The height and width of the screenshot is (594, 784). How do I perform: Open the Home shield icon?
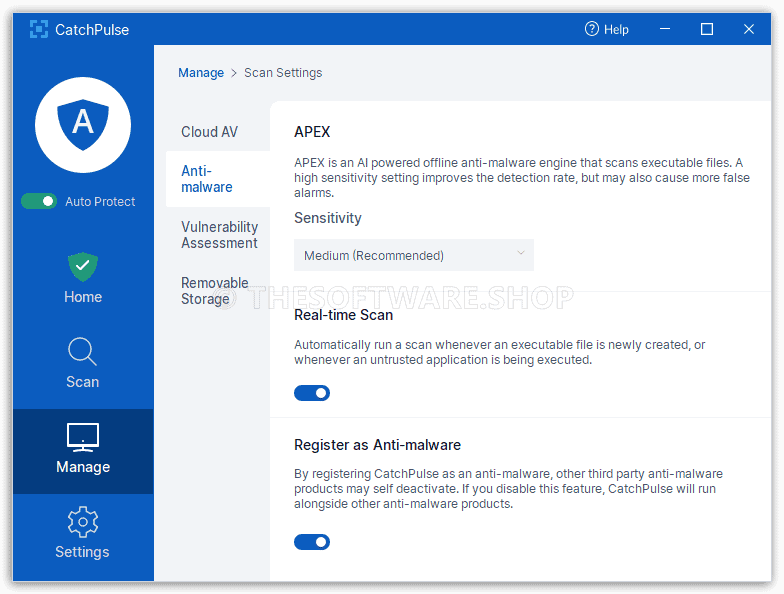click(83, 267)
